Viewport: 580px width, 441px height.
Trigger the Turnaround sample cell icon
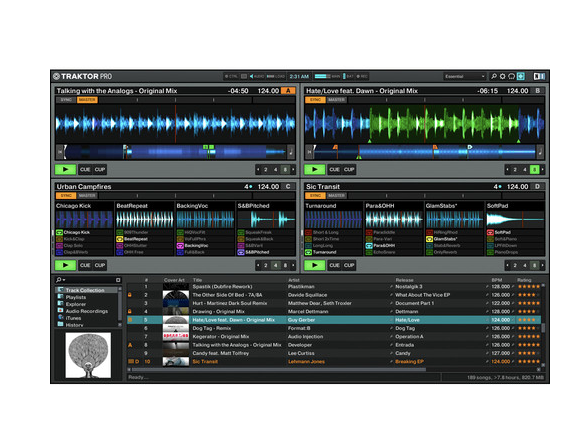click(308, 252)
